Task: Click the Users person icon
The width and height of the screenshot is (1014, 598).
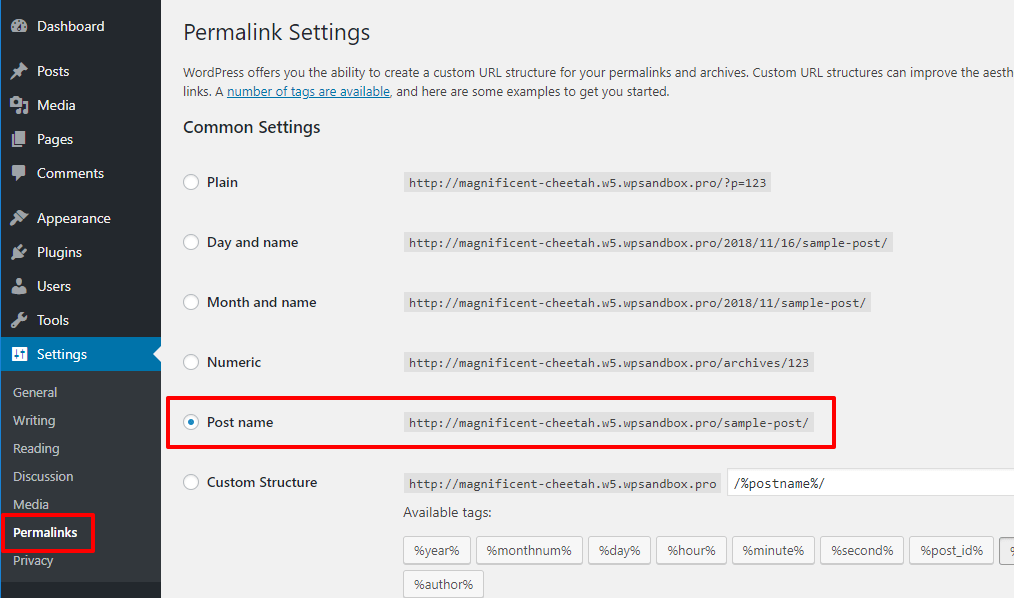Action: tap(19, 286)
